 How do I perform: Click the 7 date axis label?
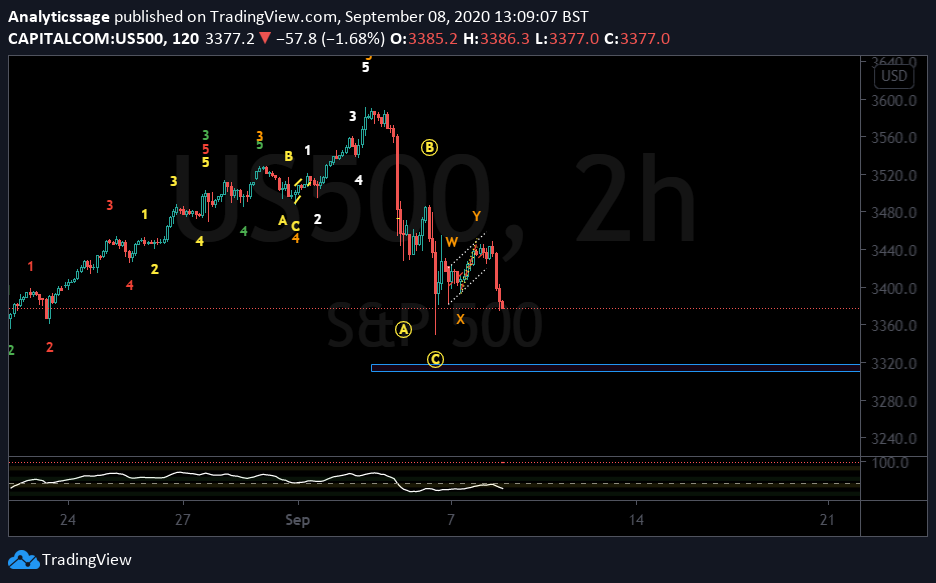click(451, 520)
